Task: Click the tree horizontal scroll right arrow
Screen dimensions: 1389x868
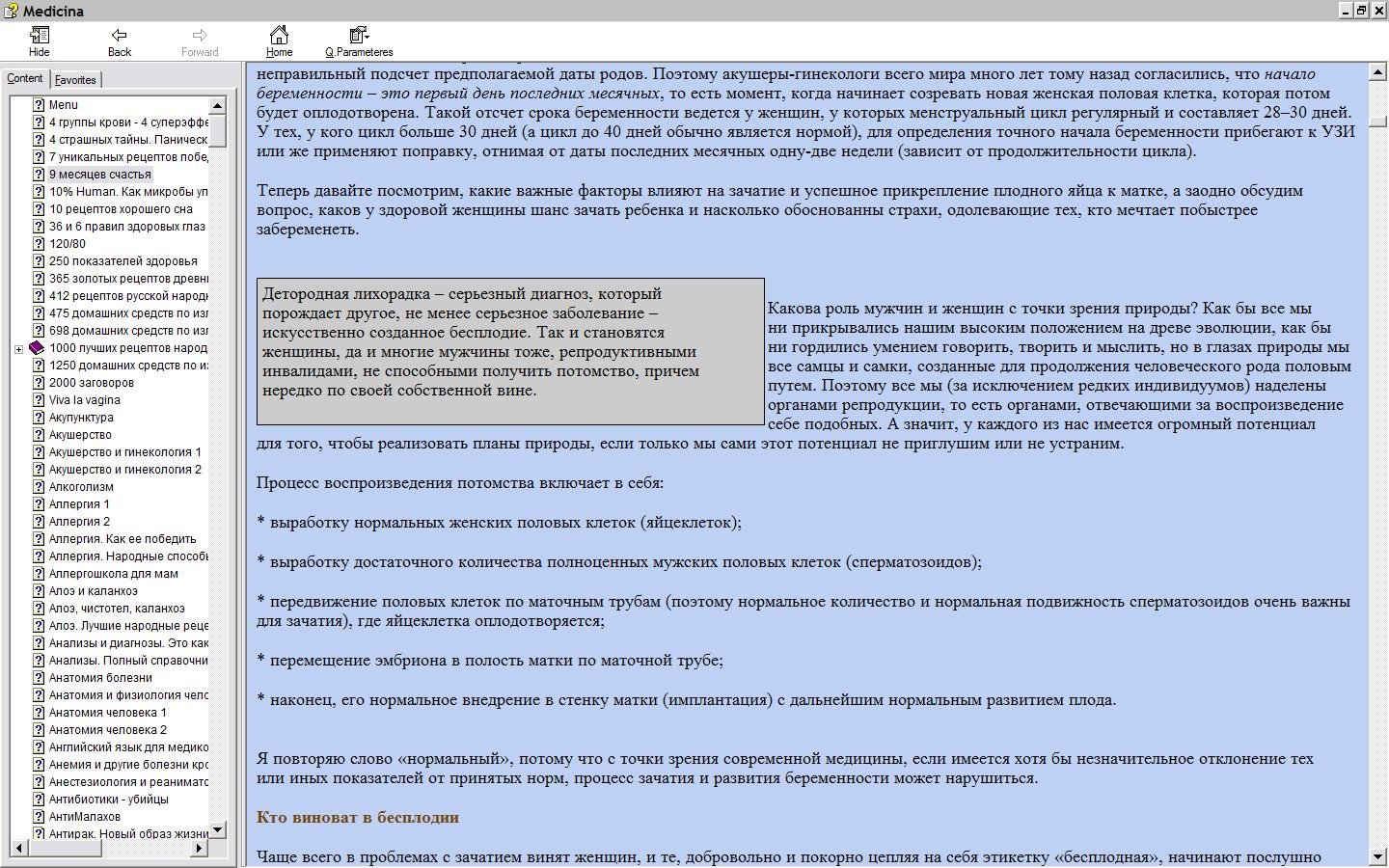Action: [x=199, y=848]
